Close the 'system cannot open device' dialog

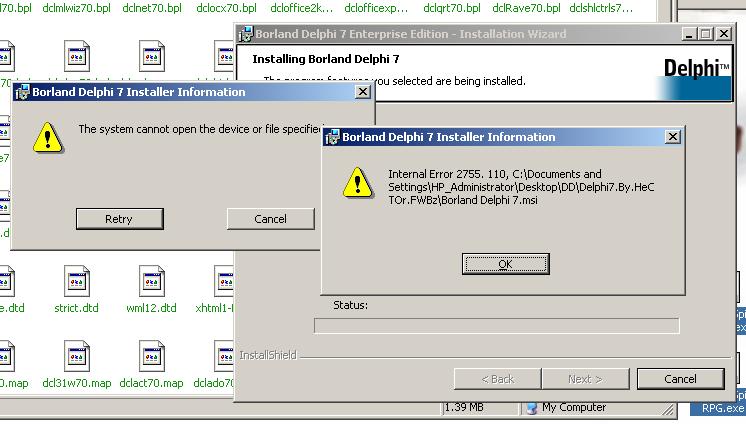pyautogui.click(x=362, y=92)
